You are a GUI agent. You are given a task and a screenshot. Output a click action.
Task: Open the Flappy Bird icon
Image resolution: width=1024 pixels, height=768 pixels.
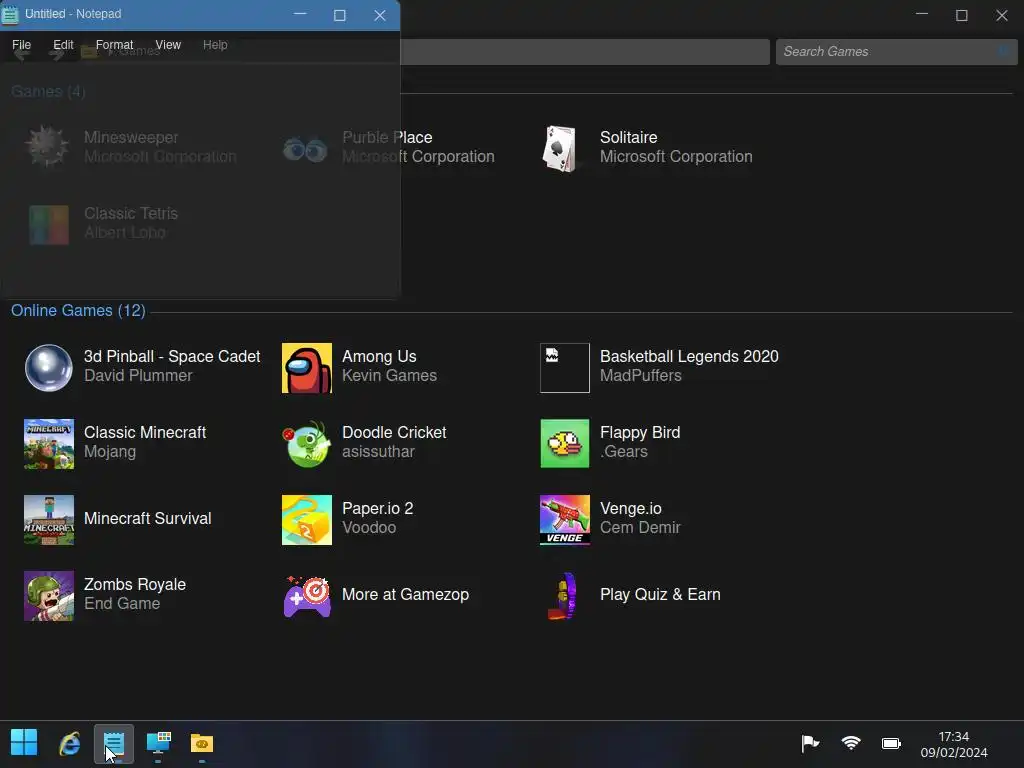564,443
